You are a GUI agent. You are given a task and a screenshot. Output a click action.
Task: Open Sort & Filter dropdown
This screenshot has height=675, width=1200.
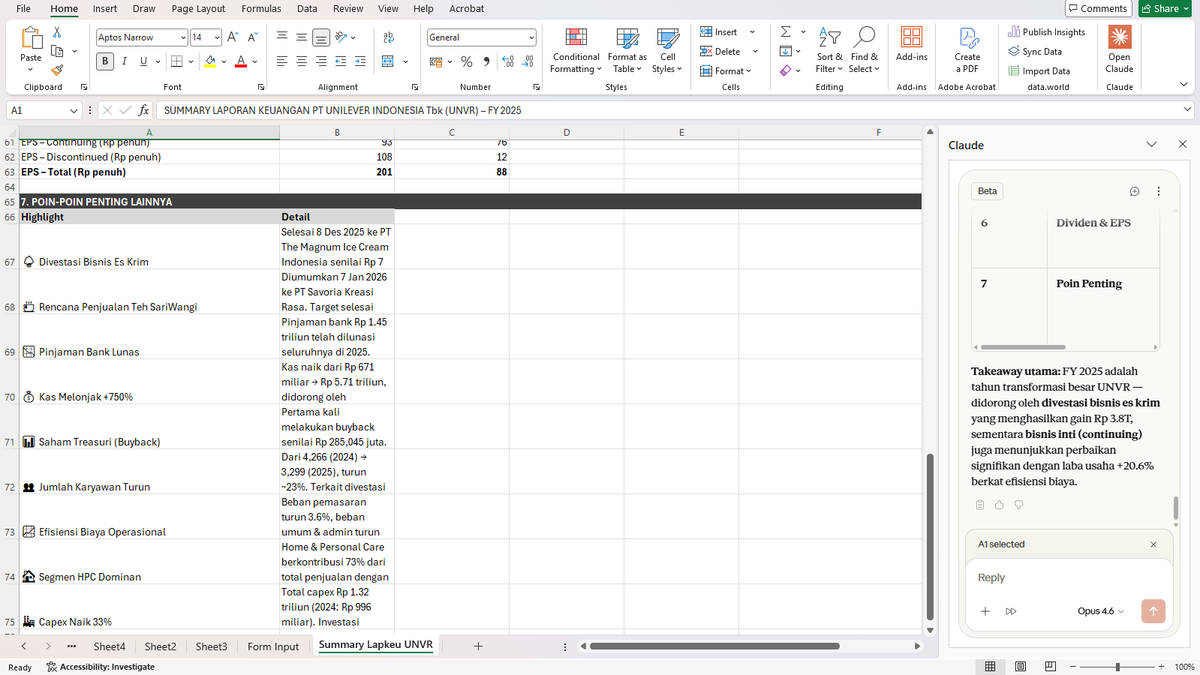(829, 50)
